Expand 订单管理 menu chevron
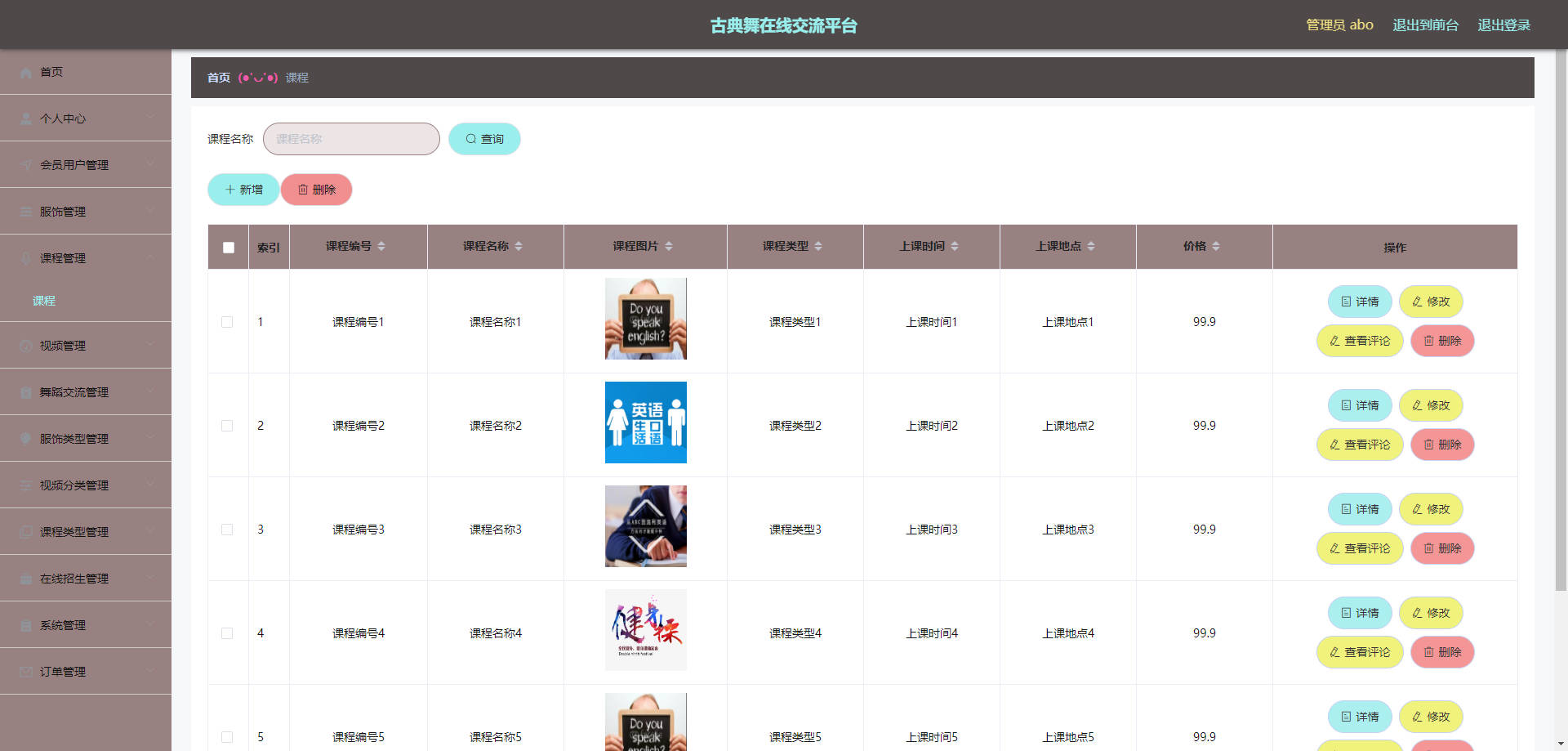Screen dimensions: 1568x751 150,672
